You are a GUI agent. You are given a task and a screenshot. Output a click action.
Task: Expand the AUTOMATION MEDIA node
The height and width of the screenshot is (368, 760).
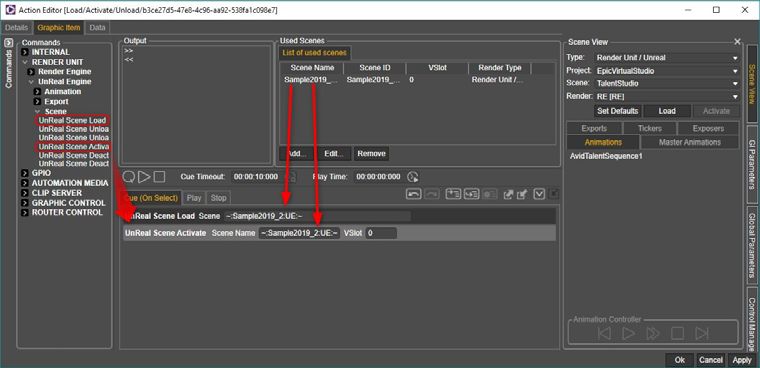point(25,183)
